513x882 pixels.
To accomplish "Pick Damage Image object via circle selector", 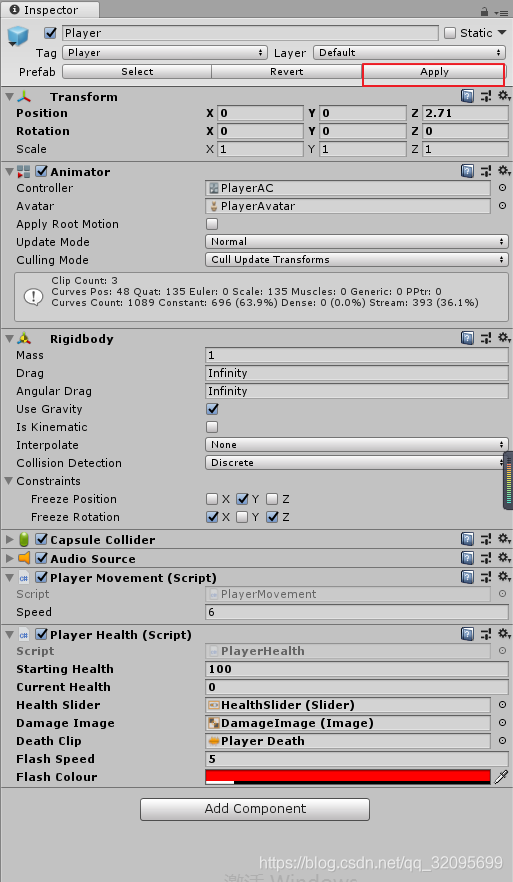I will coord(502,723).
